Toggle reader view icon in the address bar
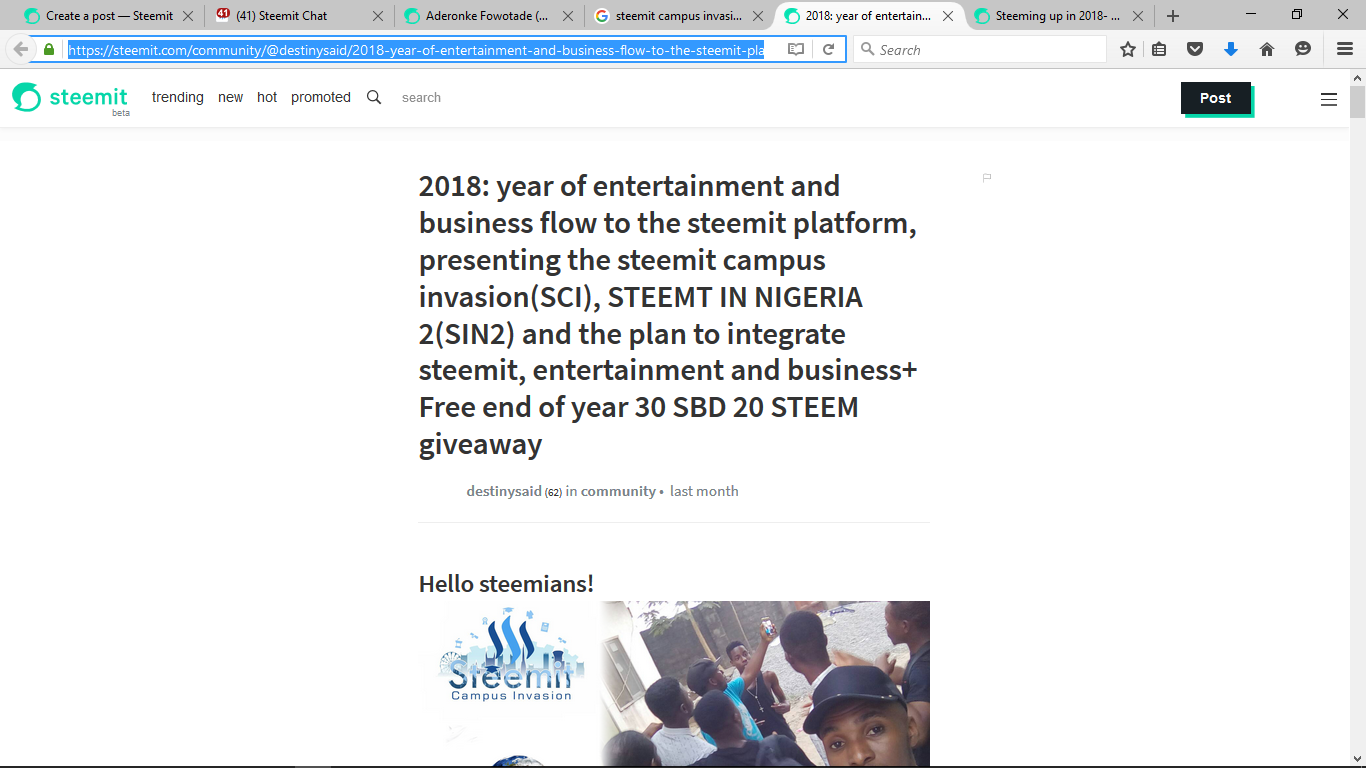Screen dimensions: 1366x768 point(796,49)
